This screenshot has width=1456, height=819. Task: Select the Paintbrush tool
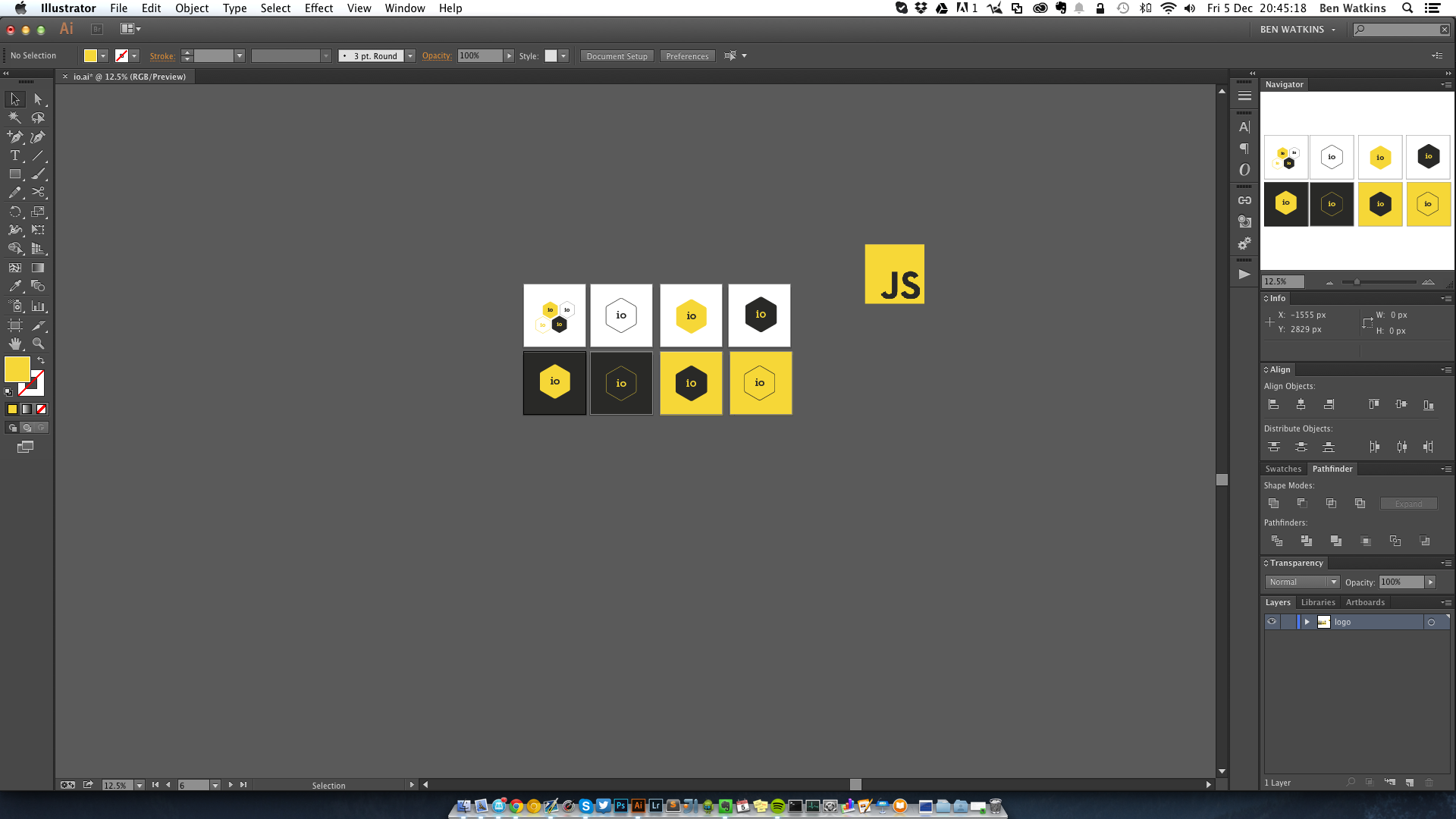(38, 174)
